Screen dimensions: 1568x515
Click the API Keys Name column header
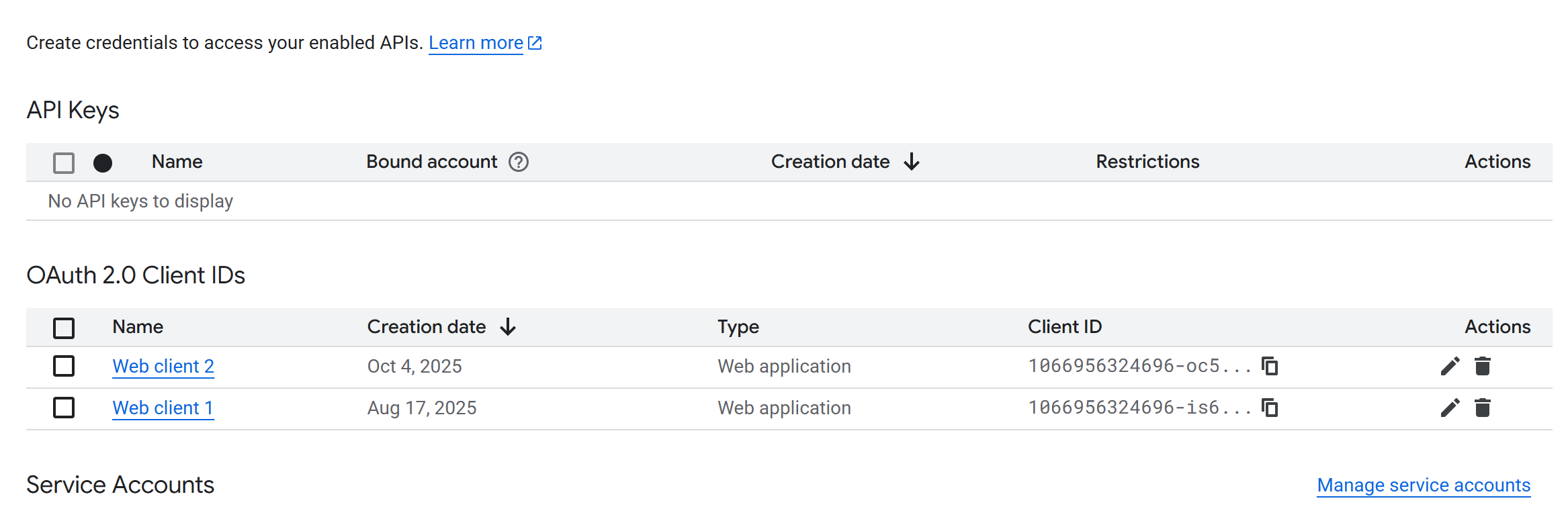177,162
